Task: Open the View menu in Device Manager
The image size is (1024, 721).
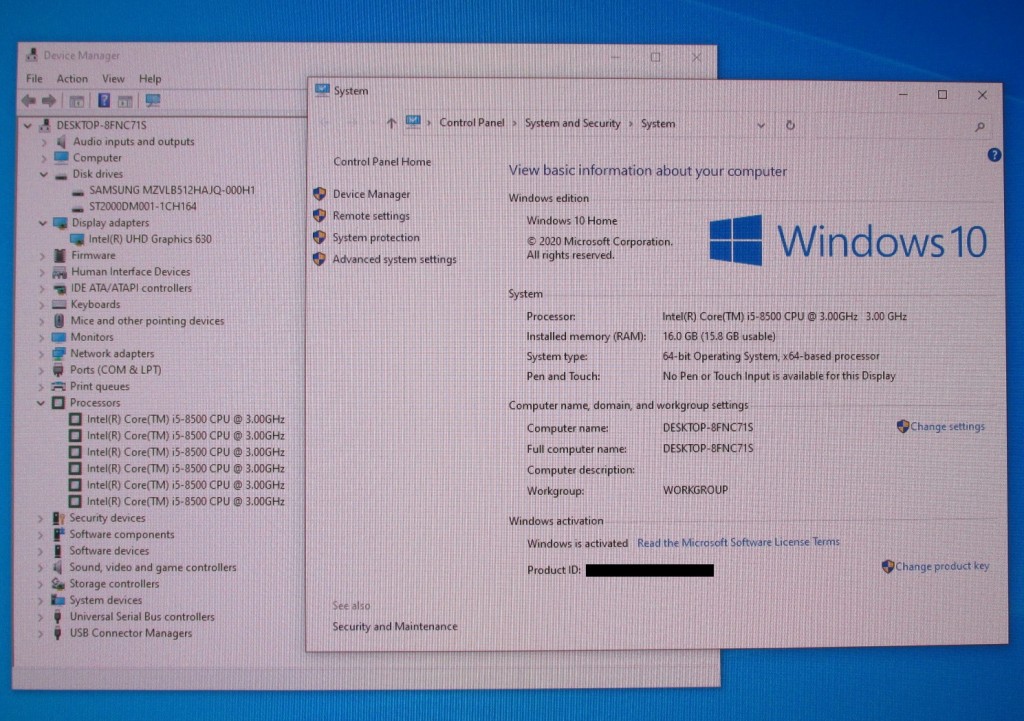Action: coord(113,78)
